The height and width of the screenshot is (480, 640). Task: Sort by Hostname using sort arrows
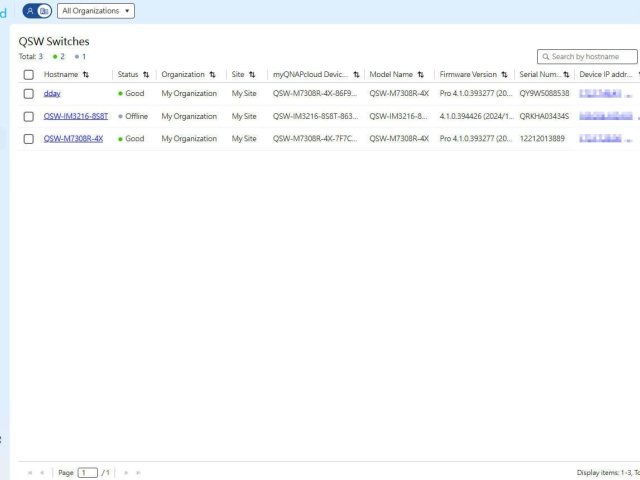tap(86, 74)
